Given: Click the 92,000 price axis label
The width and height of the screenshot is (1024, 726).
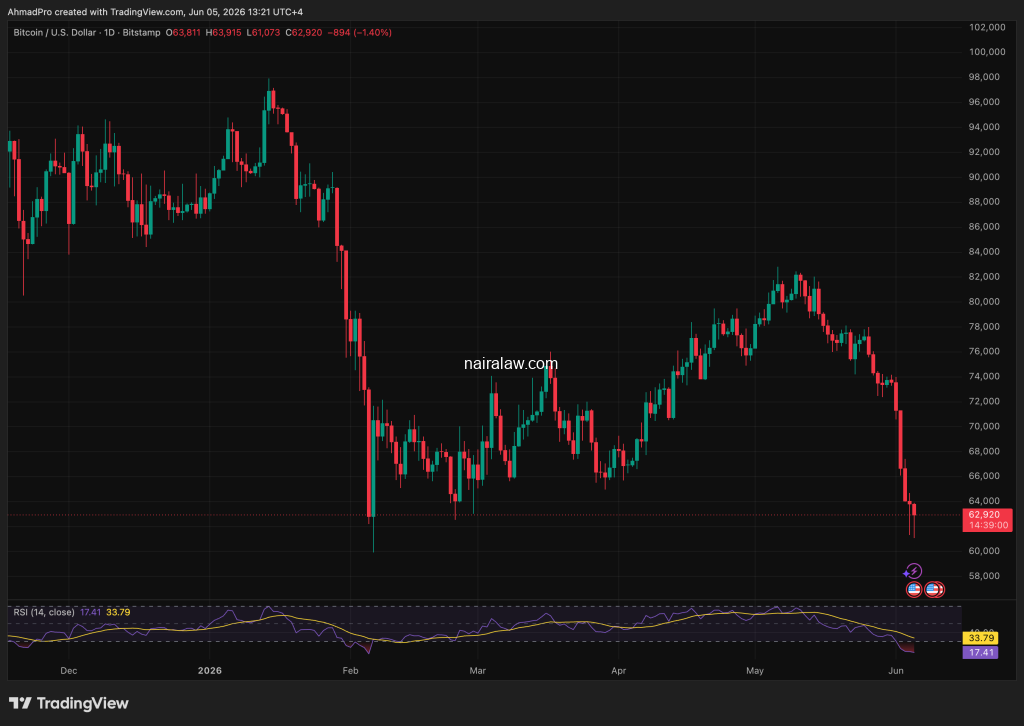Looking at the screenshot, I should pos(984,152).
